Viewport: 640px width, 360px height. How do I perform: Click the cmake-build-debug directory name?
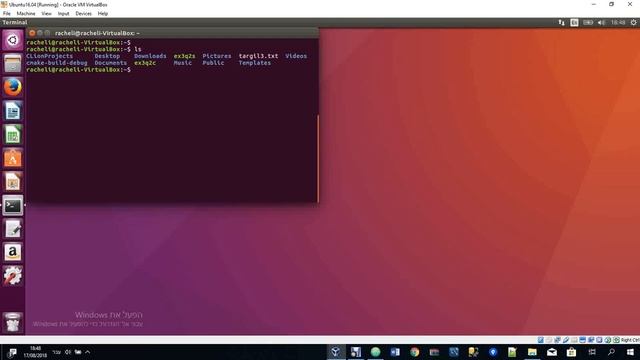[x=57, y=63]
